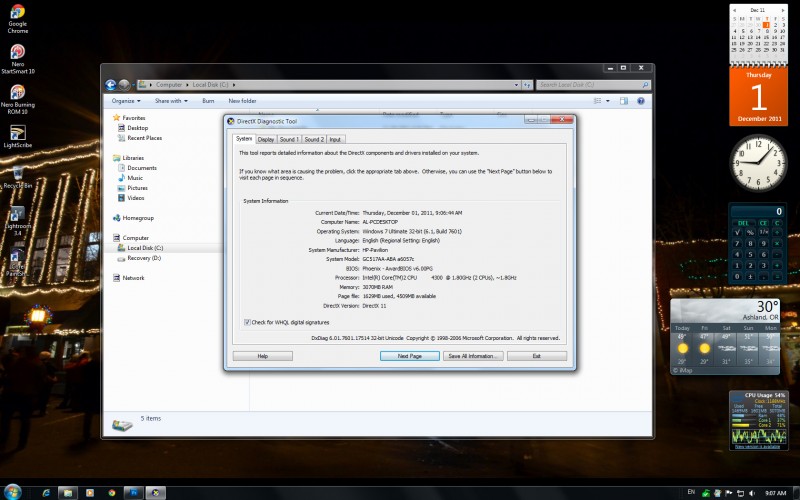Click Burn in Explorer toolbar

click(208, 101)
